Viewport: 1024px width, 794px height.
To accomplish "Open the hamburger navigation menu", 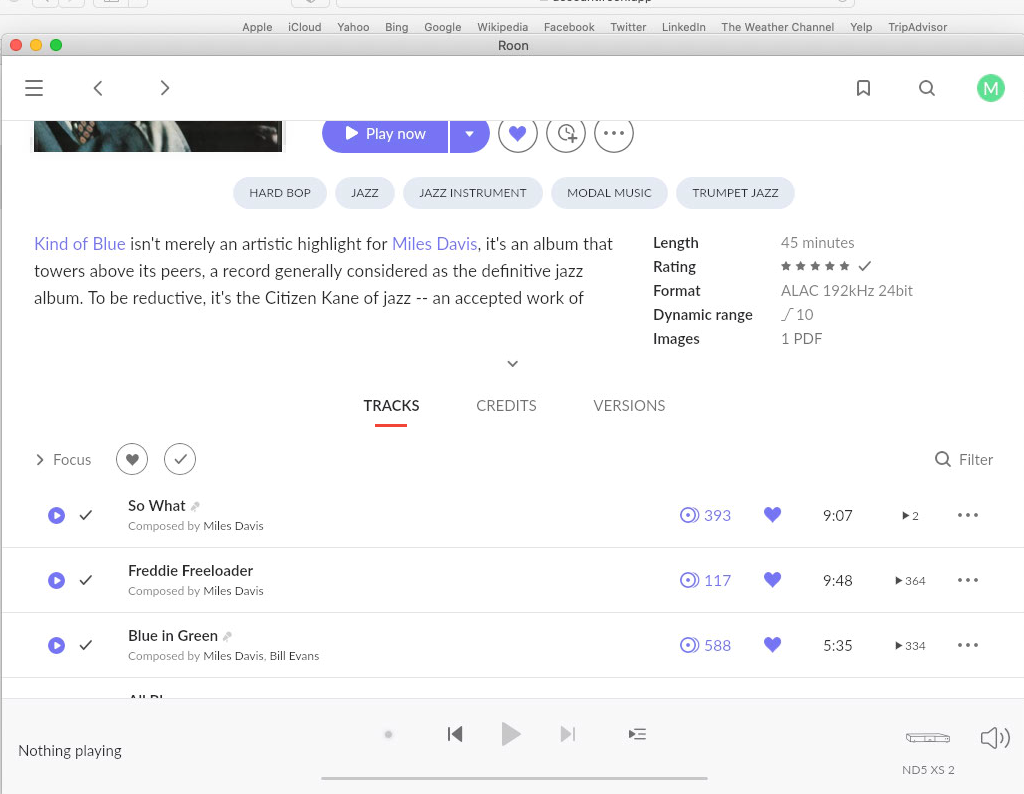I will [x=34, y=87].
